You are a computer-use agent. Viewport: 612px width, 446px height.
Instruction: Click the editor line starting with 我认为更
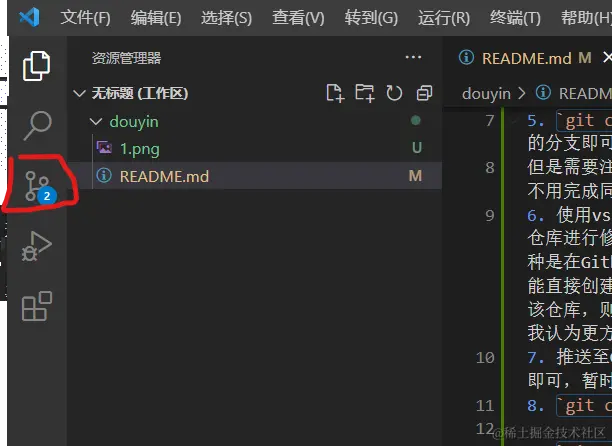pyautogui.click(x=569, y=333)
